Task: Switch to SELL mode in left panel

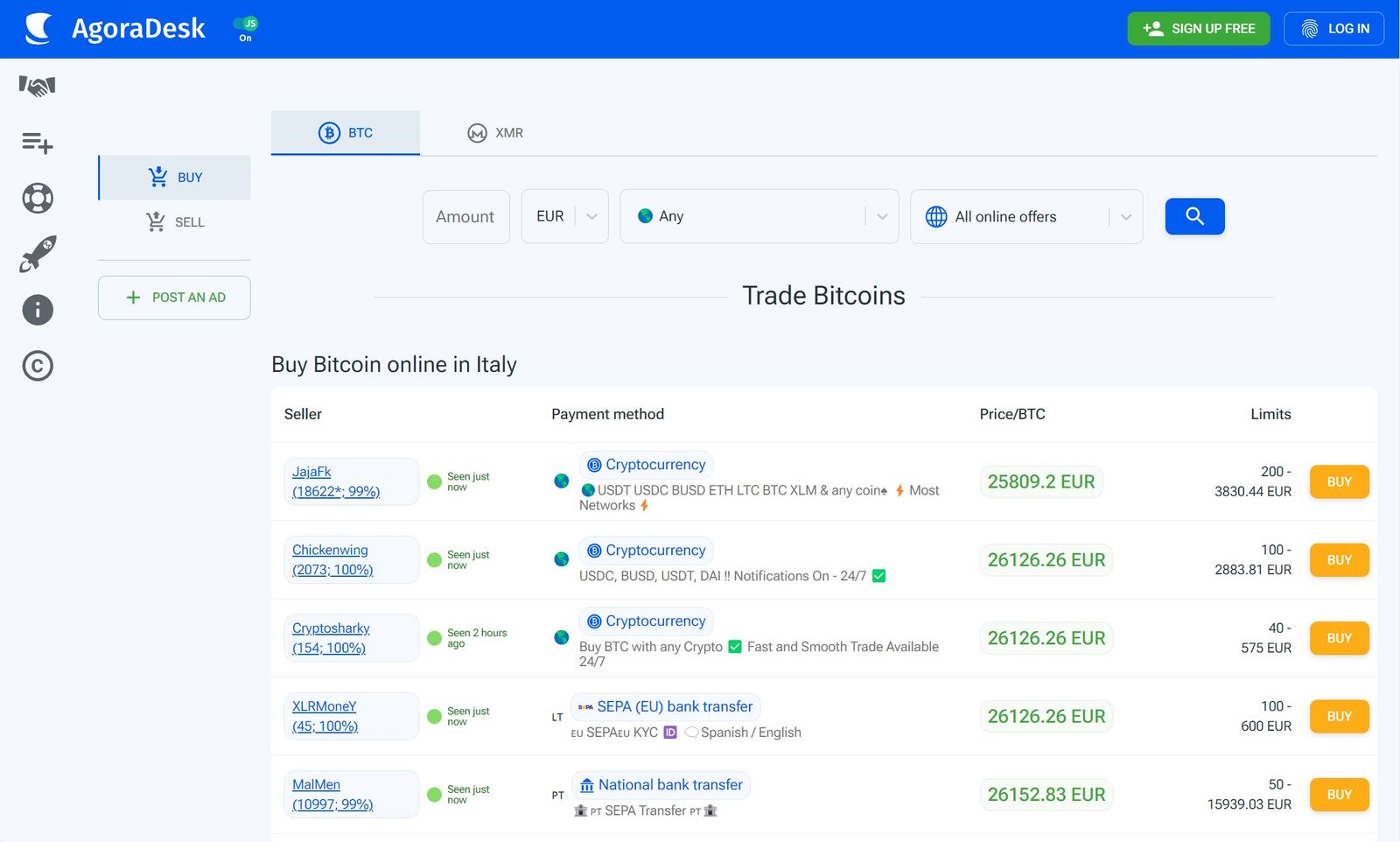Action: pos(174,221)
